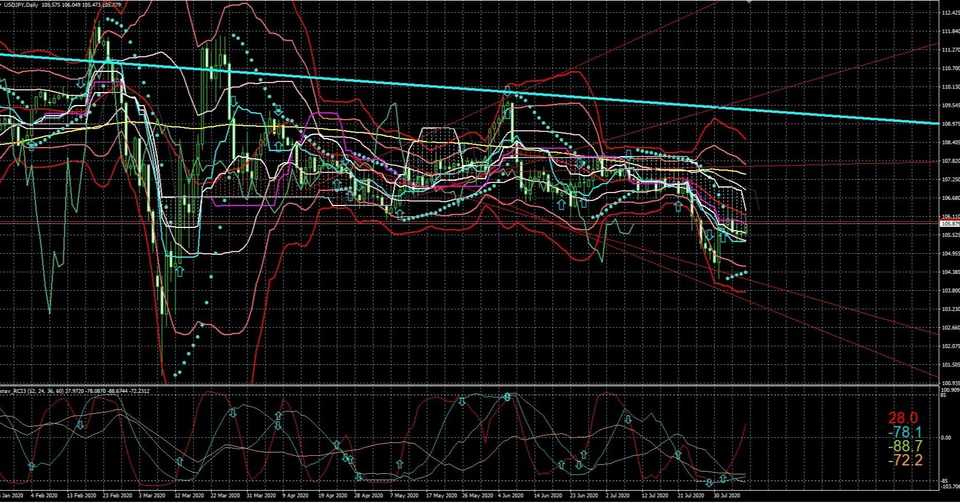The width and height of the screenshot is (960, 503).
Task: Click the 31 Mar 2020 date label
Action: (261, 494)
